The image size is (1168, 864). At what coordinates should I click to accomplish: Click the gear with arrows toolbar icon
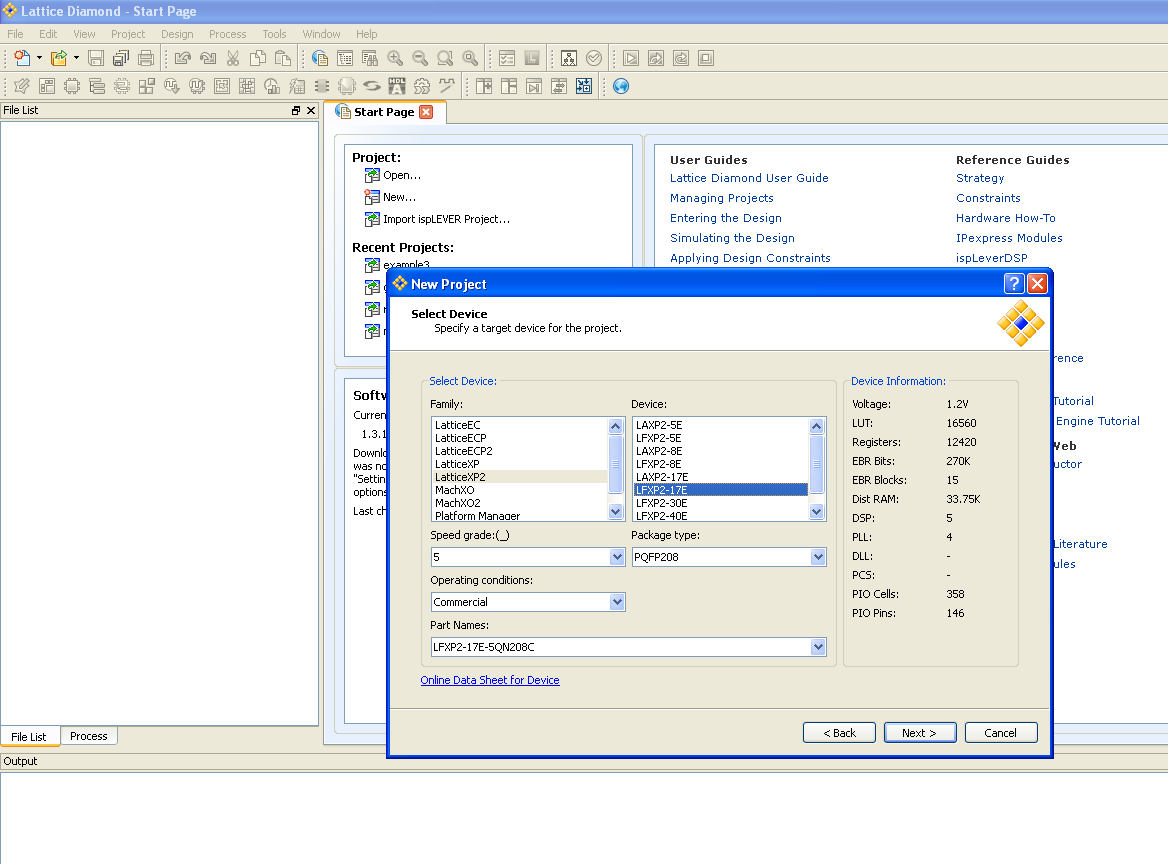pos(422,86)
